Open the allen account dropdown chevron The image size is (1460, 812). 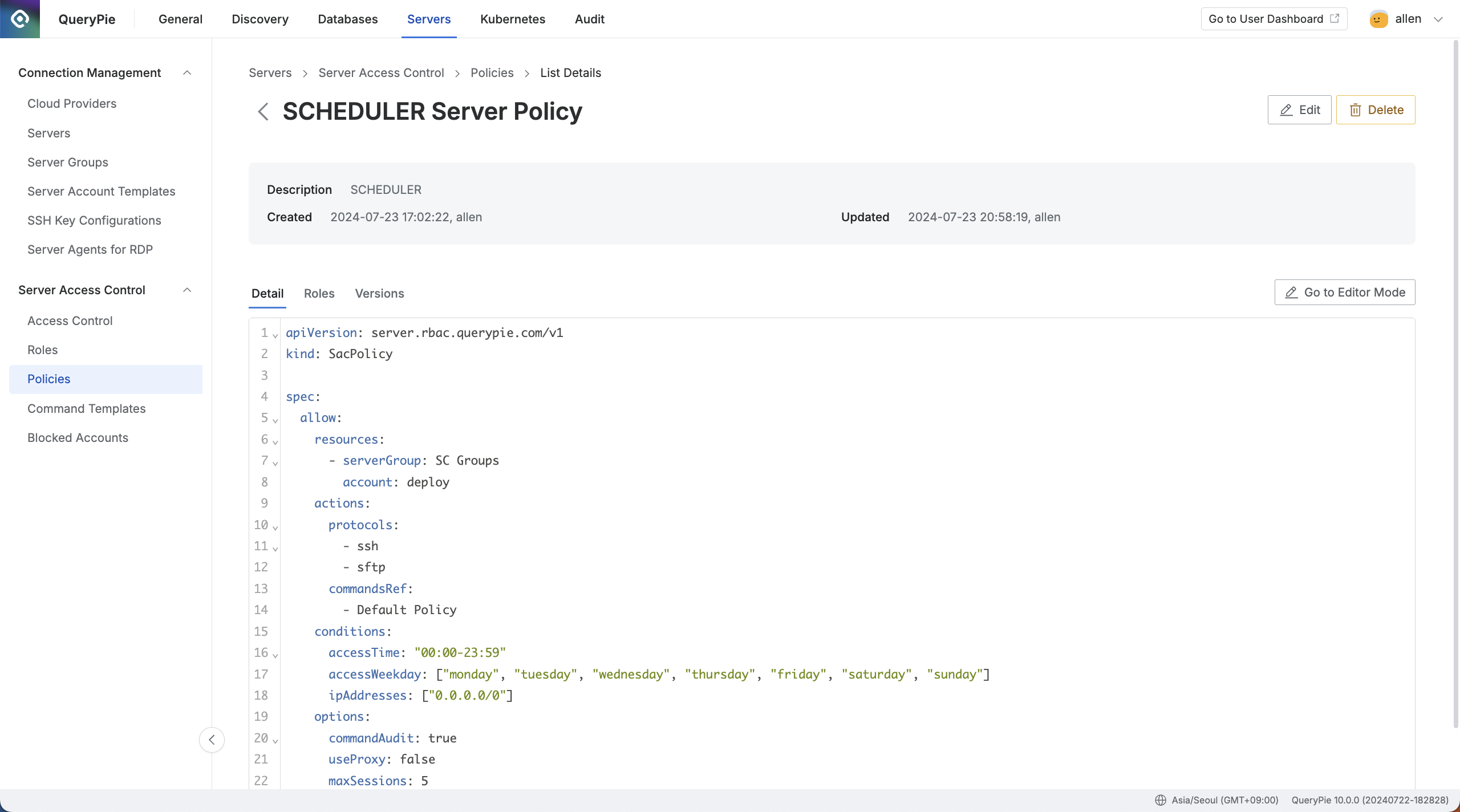tap(1438, 19)
